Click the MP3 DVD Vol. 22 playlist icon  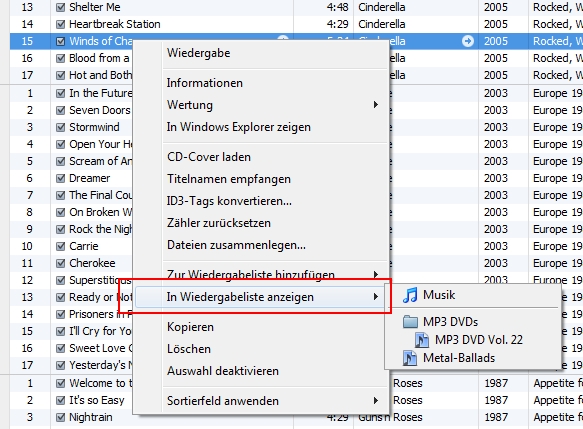coord(422,340)
